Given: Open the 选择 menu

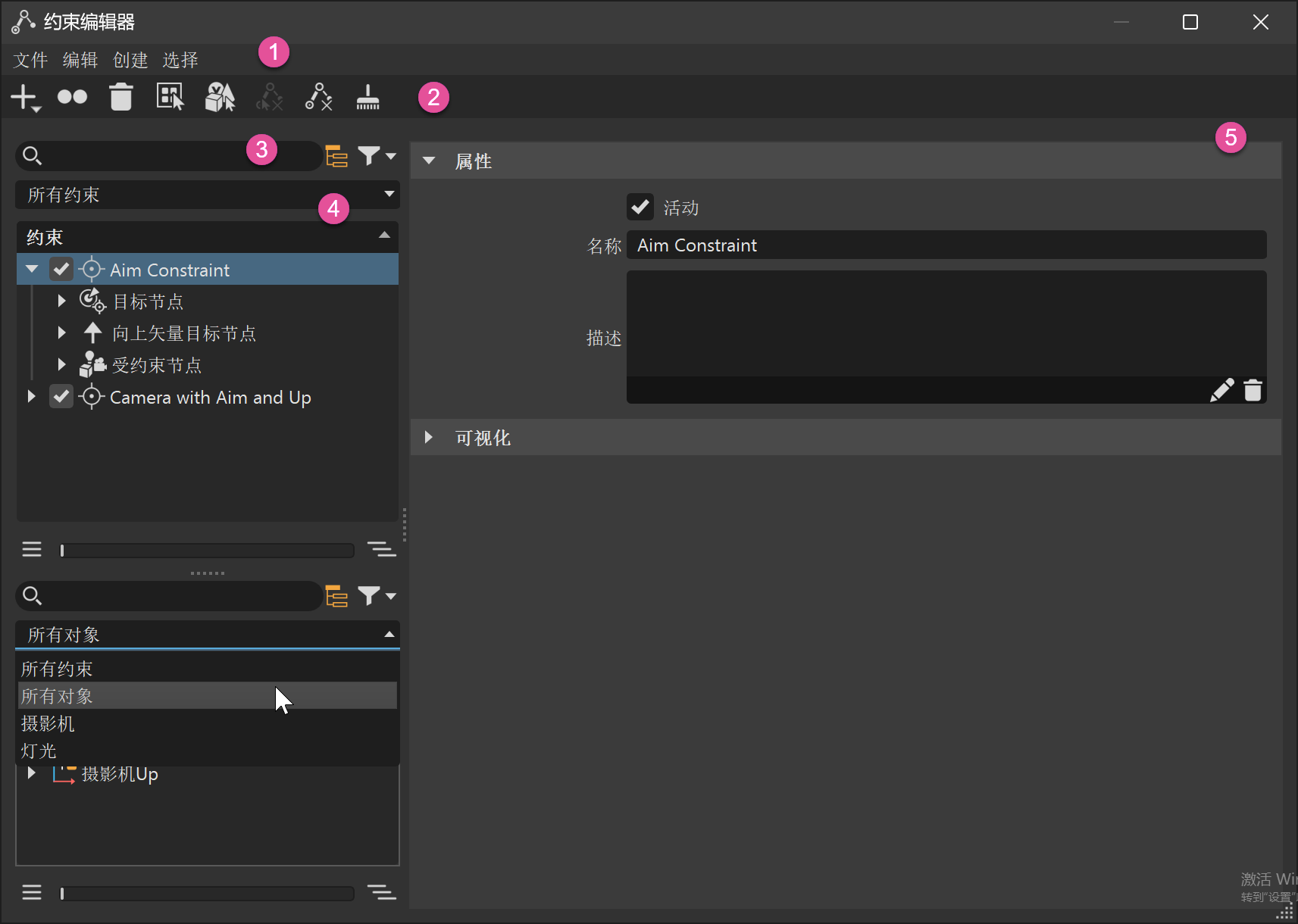Looking at the screenshot, I should click(180, 60).
